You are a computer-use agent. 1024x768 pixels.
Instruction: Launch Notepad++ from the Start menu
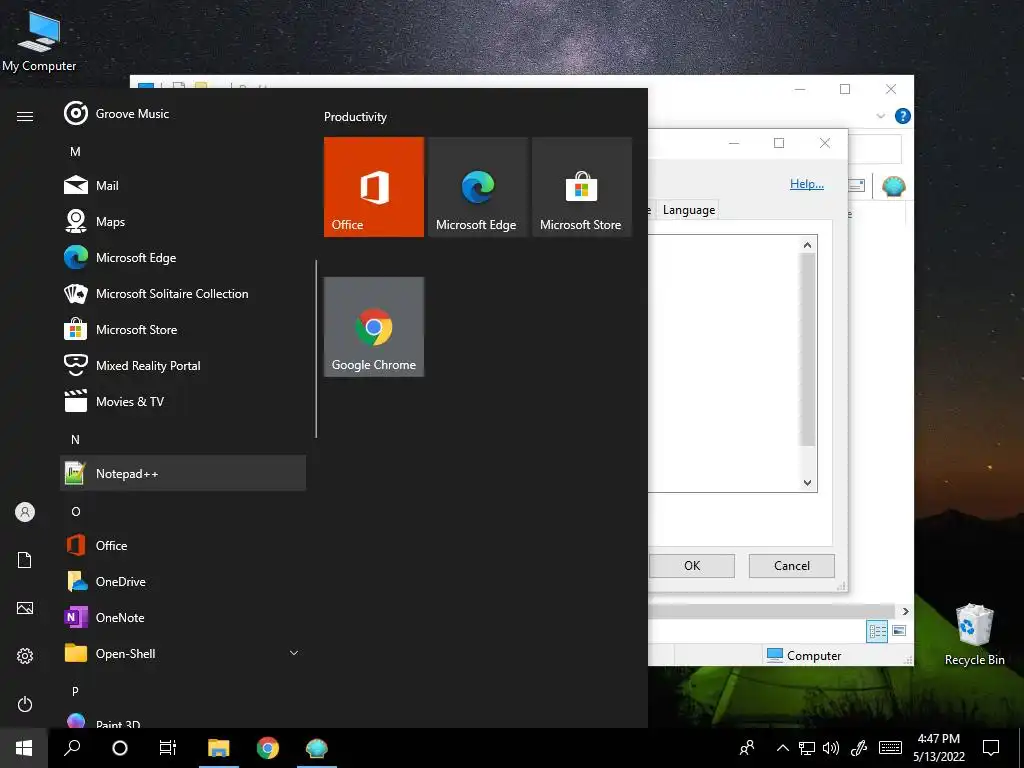183,473
